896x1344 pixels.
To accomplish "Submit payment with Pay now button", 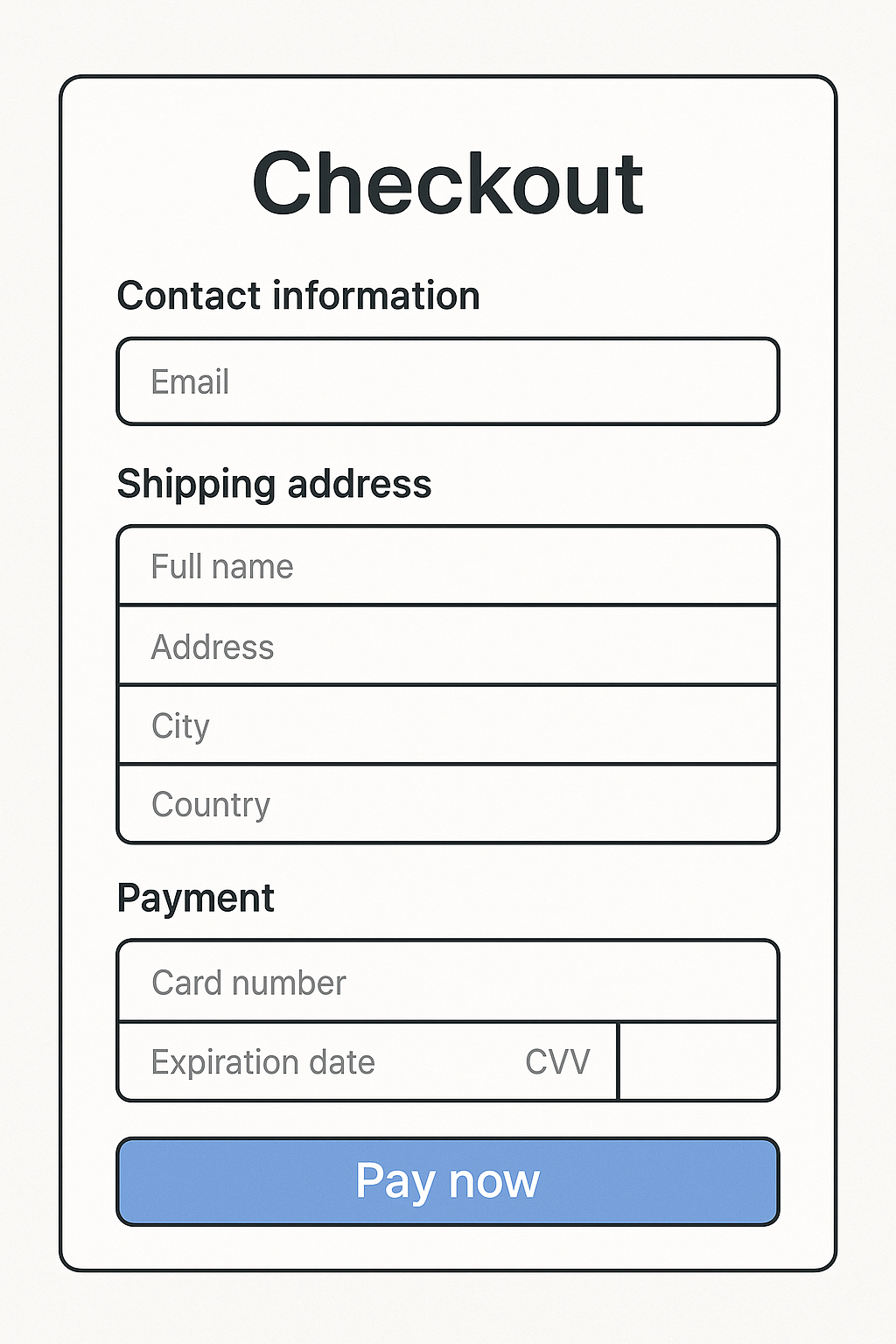I will click(448, 1181).
